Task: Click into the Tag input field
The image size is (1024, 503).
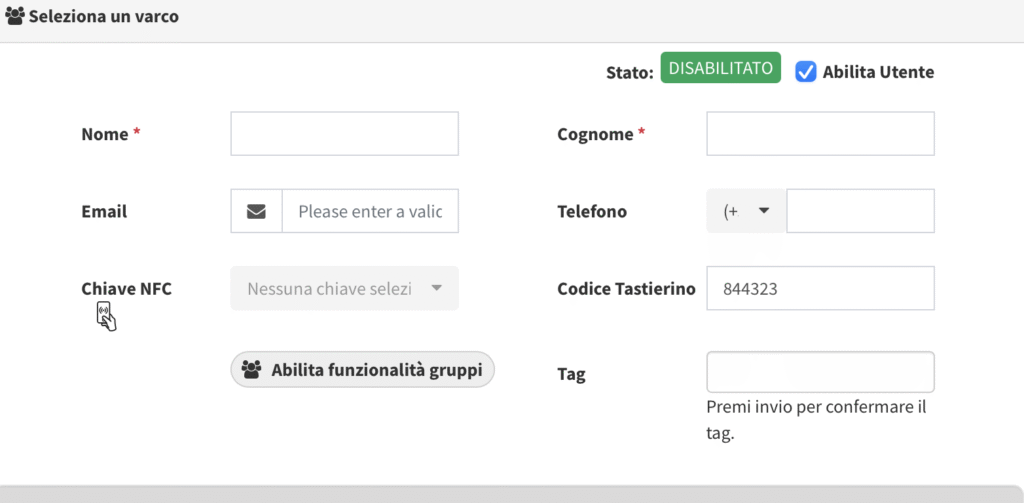Action: pyautogui.click(x=820, y=372)
